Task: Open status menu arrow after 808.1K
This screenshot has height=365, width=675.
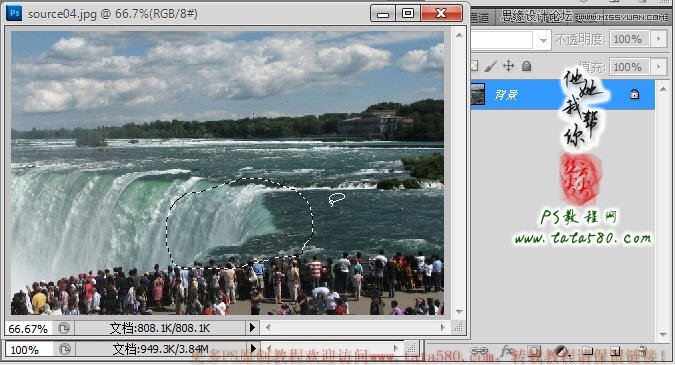Action: tap(252, 328)
